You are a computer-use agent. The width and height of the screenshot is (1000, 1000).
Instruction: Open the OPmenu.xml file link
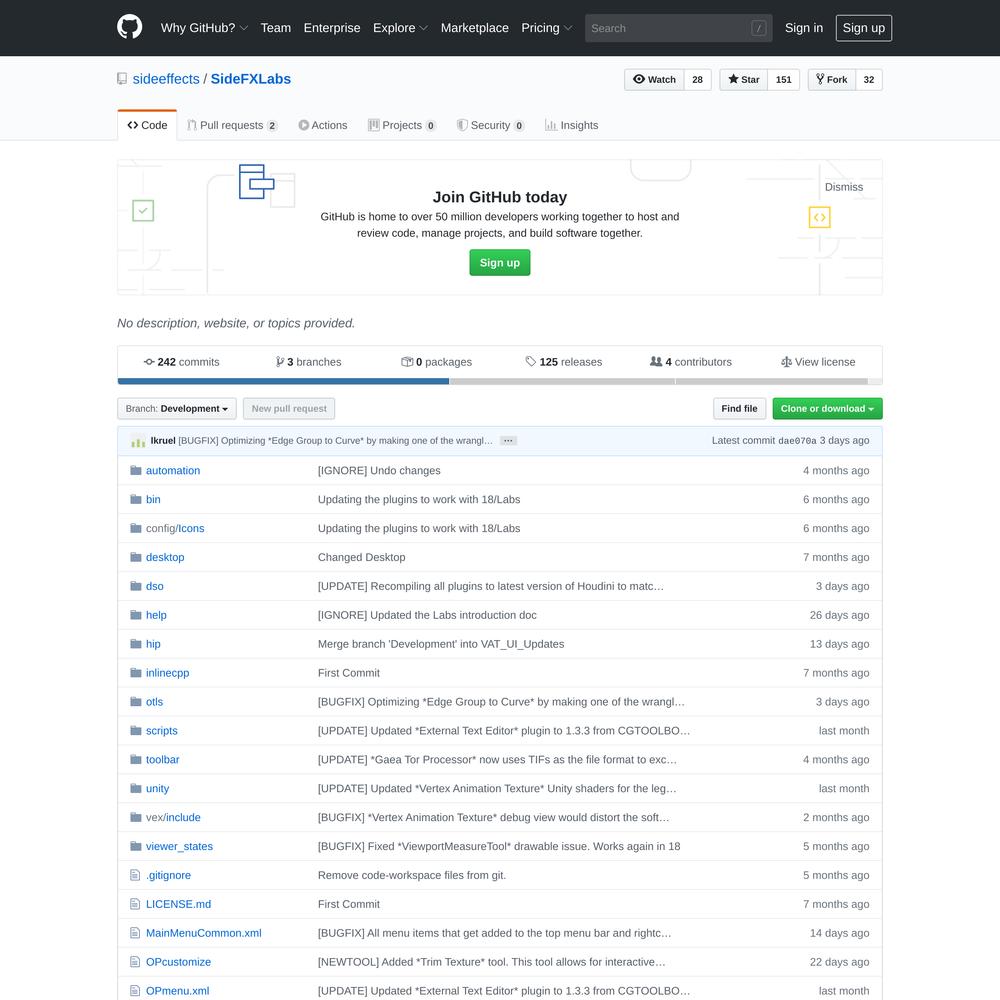177,991
